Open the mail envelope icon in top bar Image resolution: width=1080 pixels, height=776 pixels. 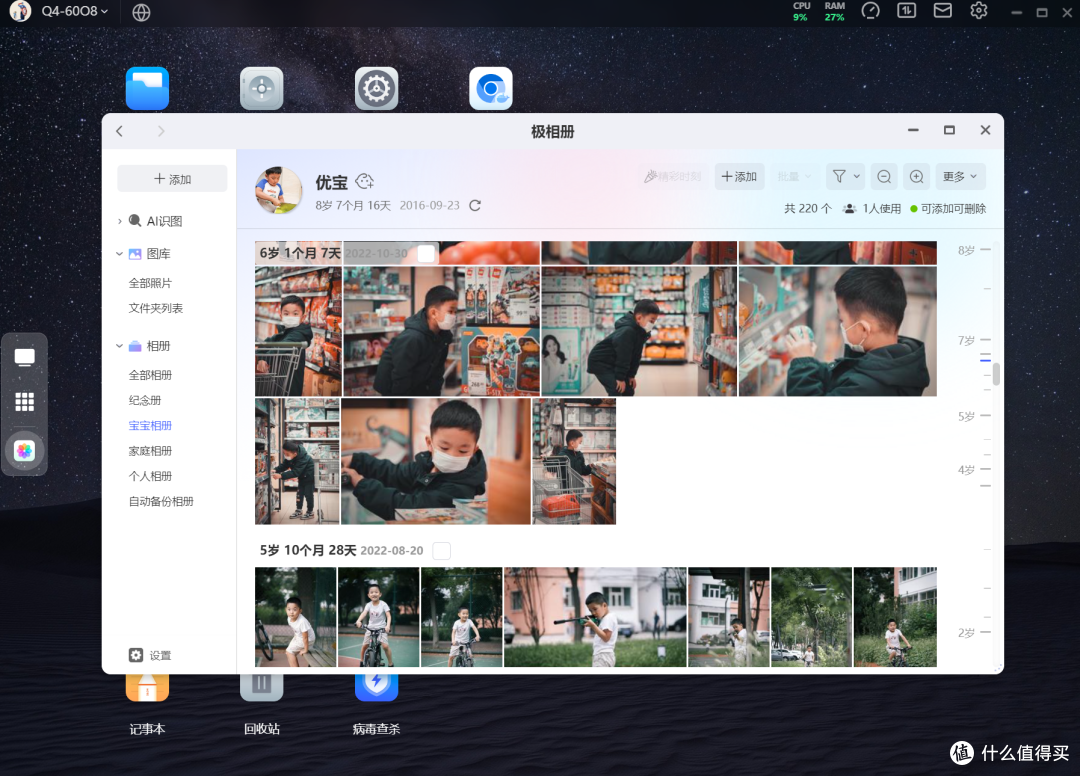click(x=942, y=10)
